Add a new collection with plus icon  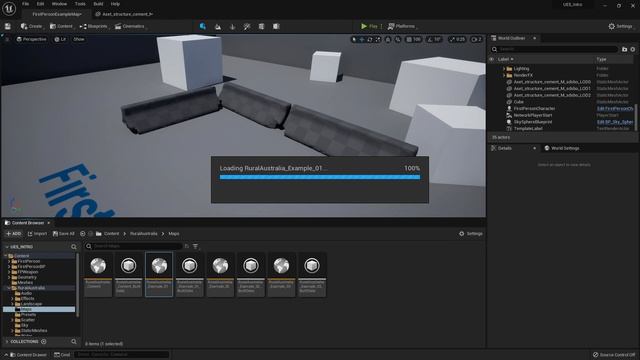tap(44, 341)
